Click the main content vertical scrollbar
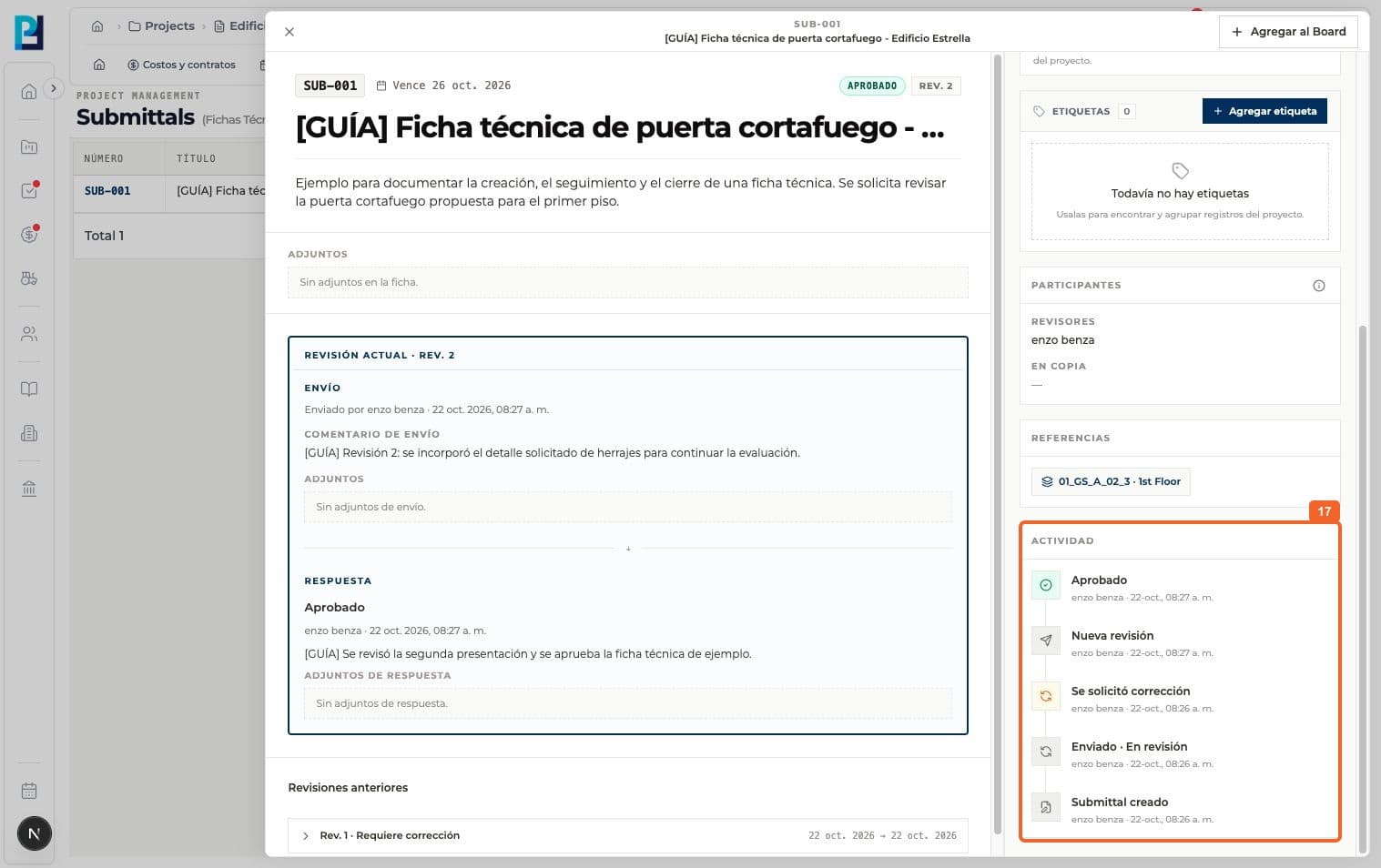The image size is (1381, 868). (998, 444)
